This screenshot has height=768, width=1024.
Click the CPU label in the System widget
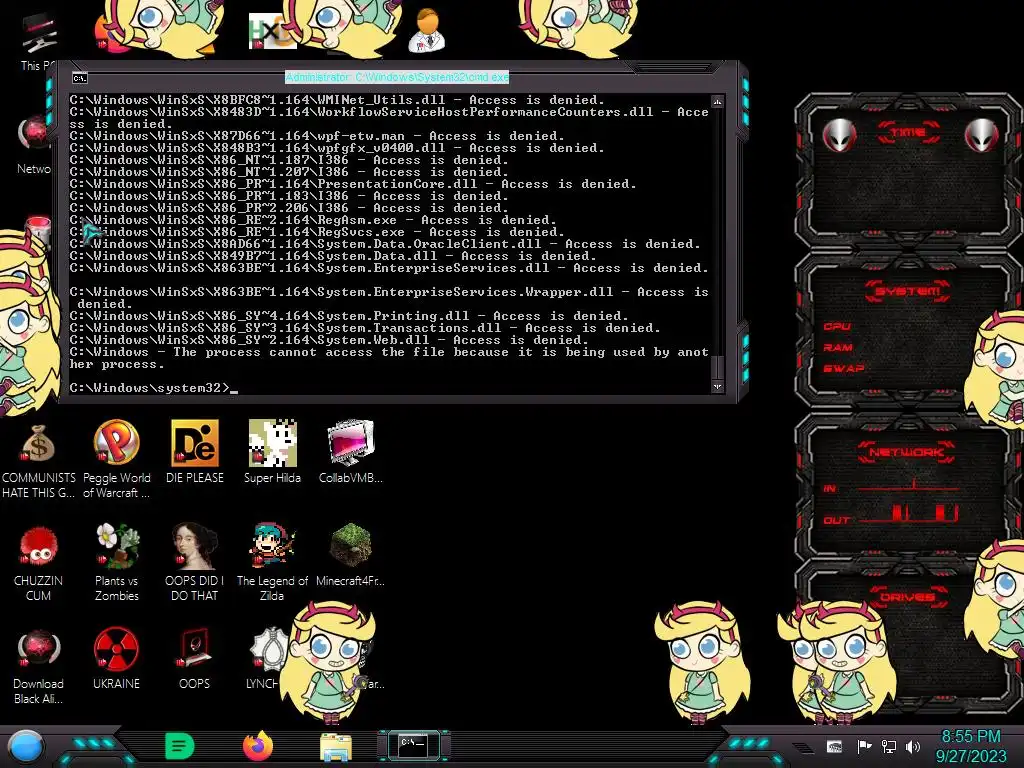coord(837,326)
